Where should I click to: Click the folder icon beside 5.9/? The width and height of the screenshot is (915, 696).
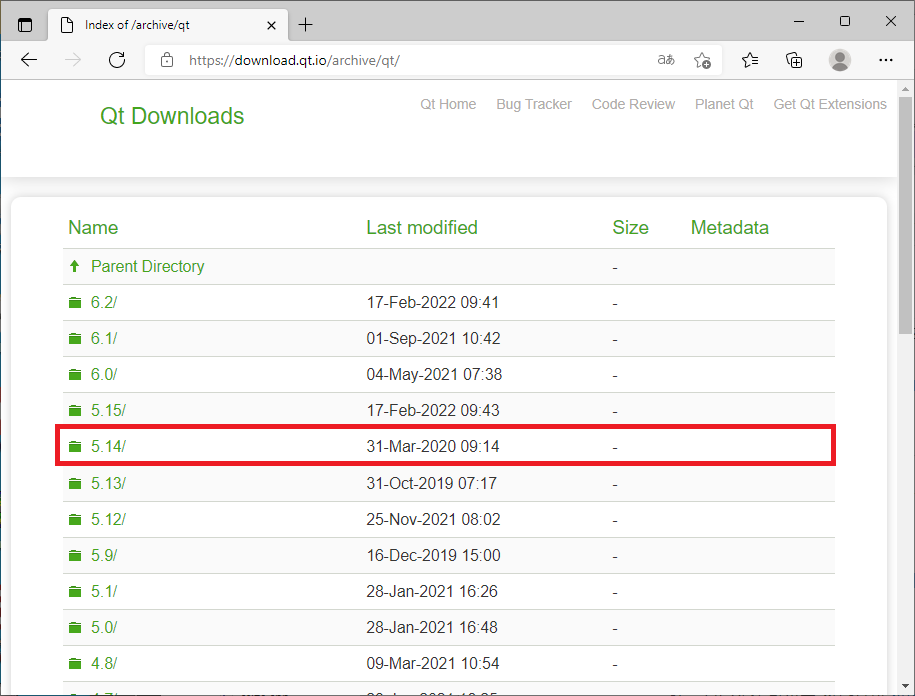tap(75, 555)
